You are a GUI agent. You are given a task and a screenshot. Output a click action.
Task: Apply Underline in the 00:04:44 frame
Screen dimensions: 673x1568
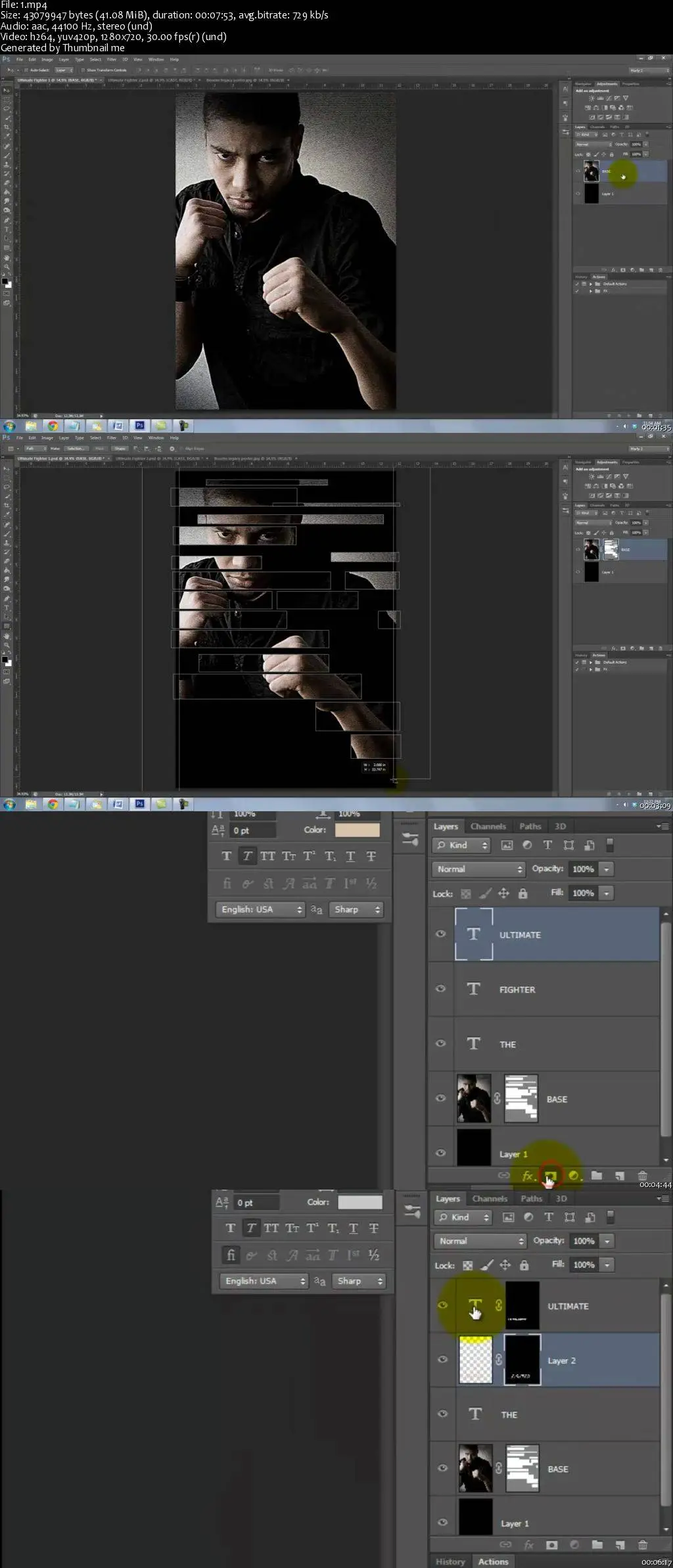[350, 856]
